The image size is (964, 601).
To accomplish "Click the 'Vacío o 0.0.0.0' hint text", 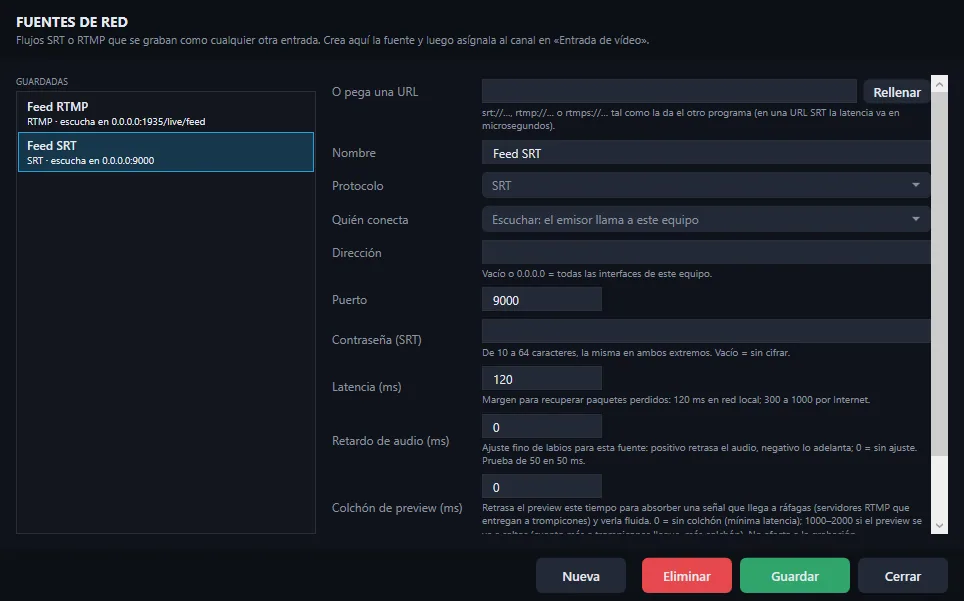I will tap(597, 273).
